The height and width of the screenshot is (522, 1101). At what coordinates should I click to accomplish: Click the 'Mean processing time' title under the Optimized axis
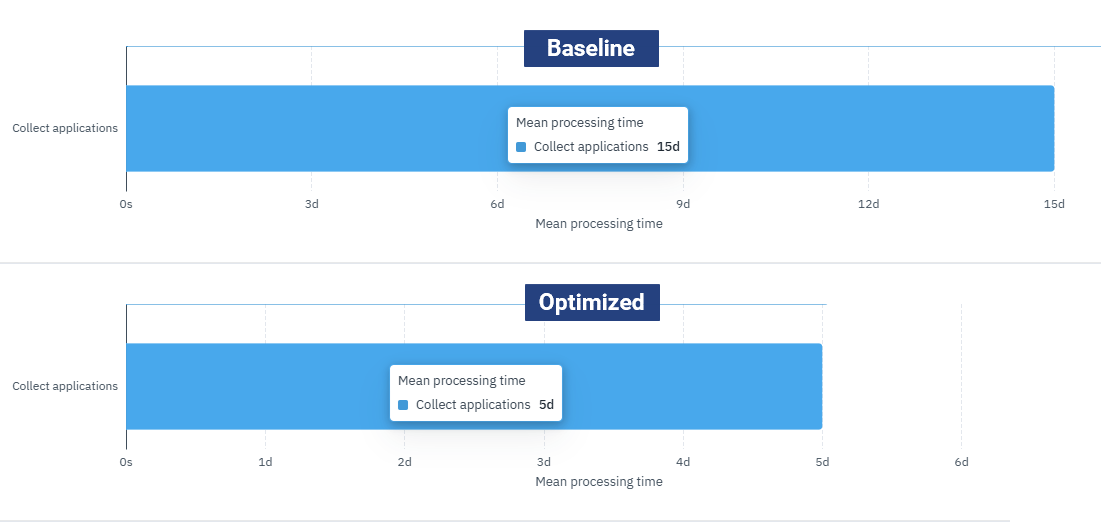pyautogui.click(x=598, y=482)
